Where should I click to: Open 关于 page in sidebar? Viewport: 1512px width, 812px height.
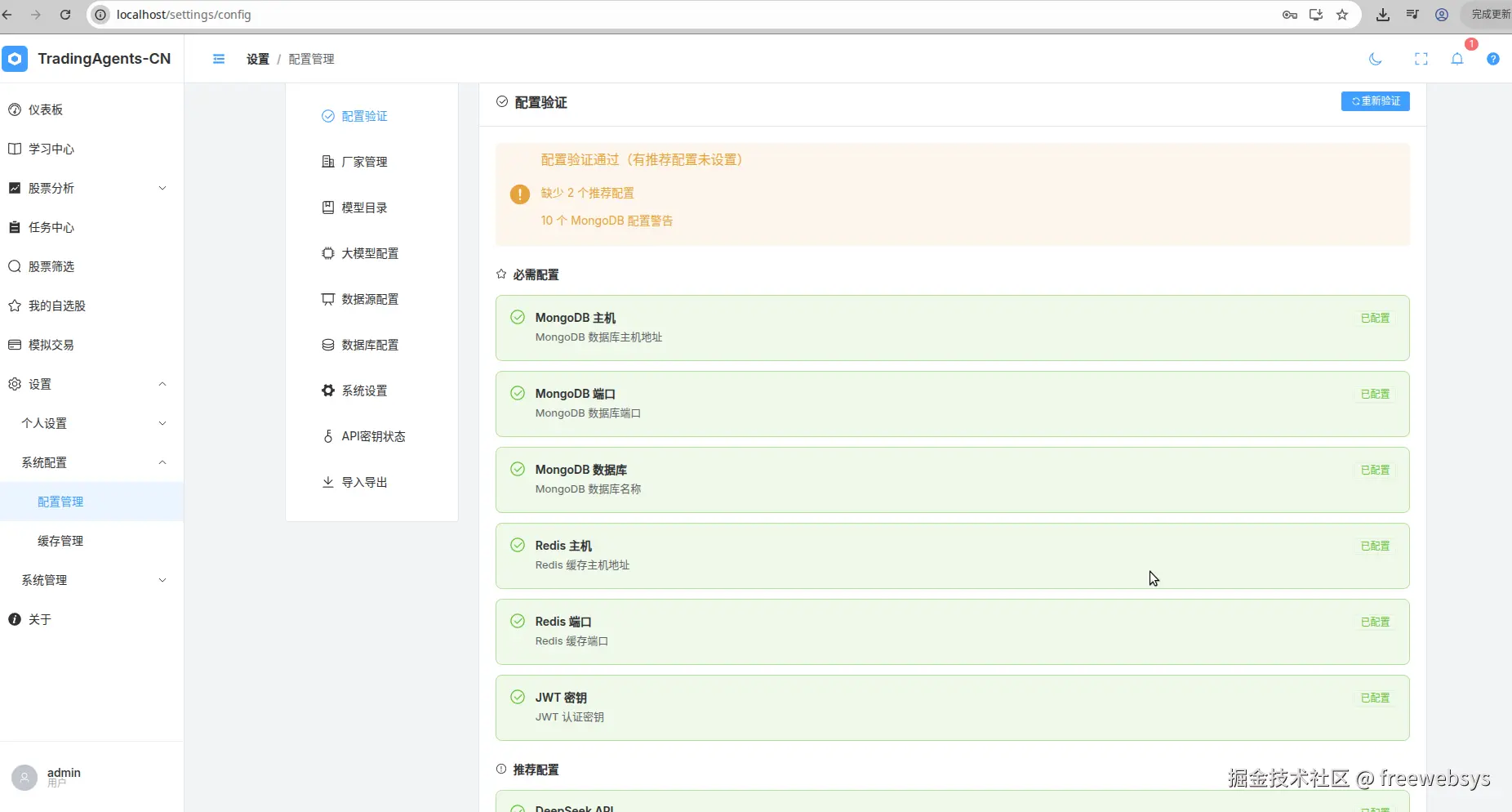(x=91, y=619)
